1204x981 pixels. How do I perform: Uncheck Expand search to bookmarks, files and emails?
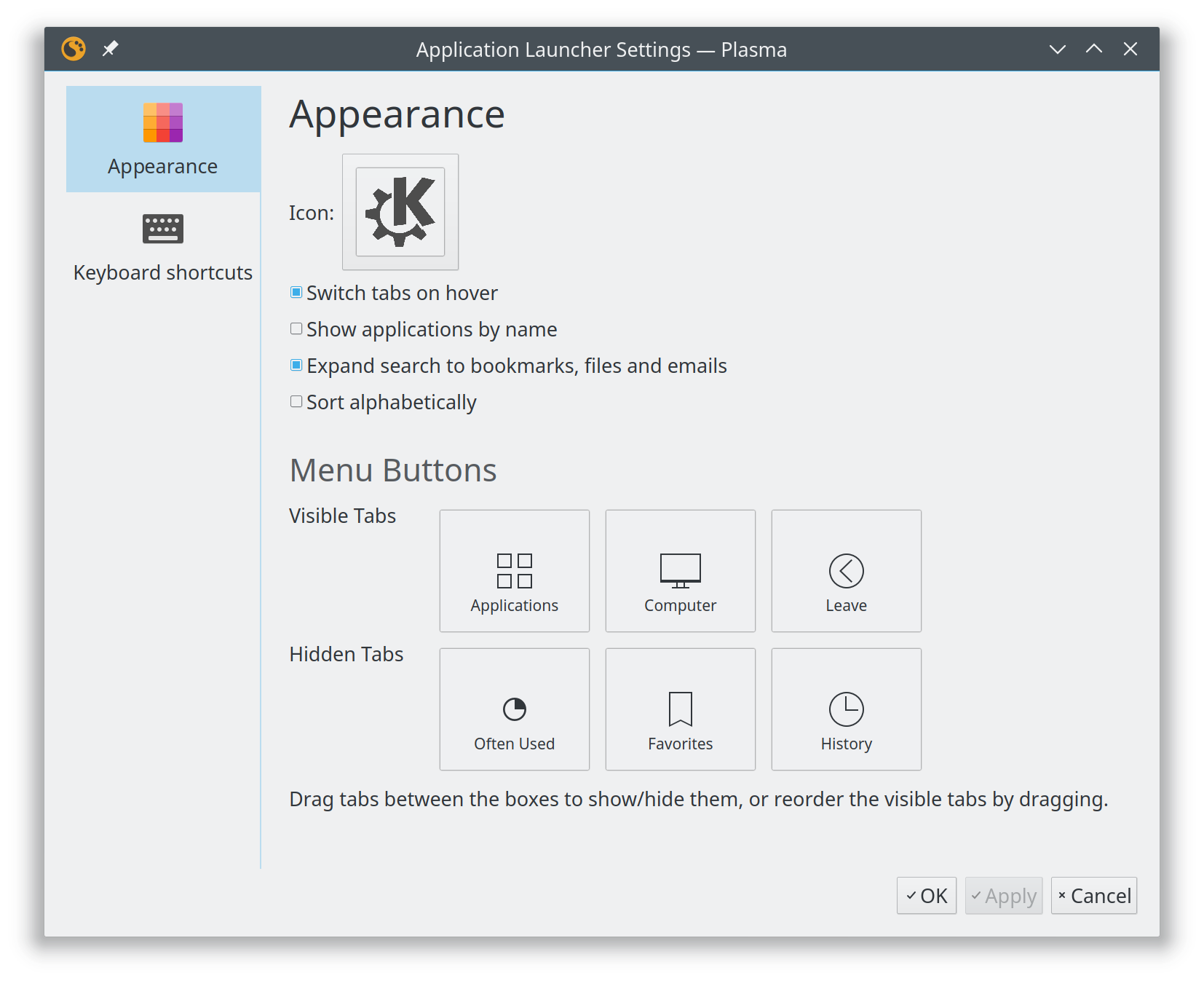[x=296, y=365]
